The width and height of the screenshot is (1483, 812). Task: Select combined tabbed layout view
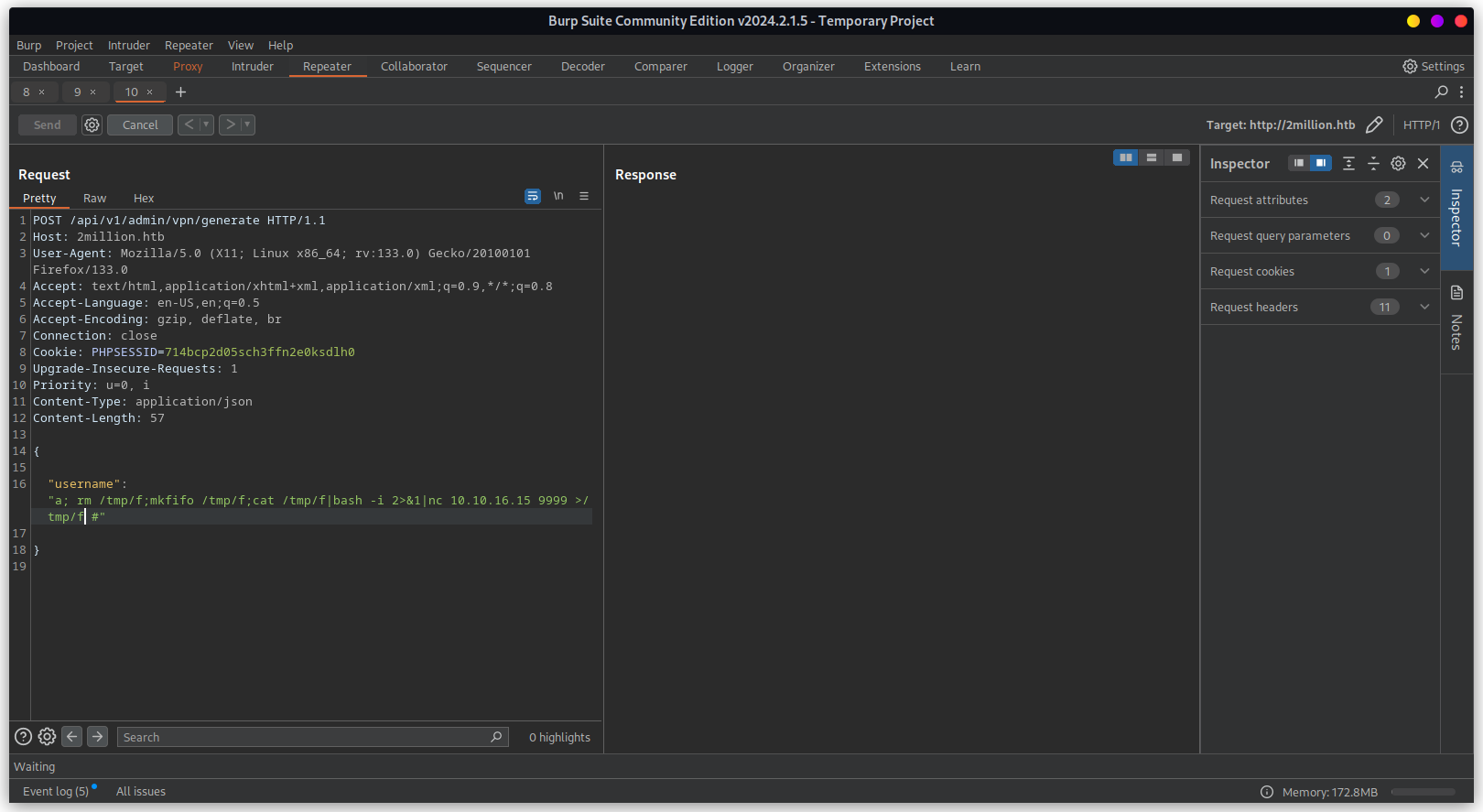1177,157
